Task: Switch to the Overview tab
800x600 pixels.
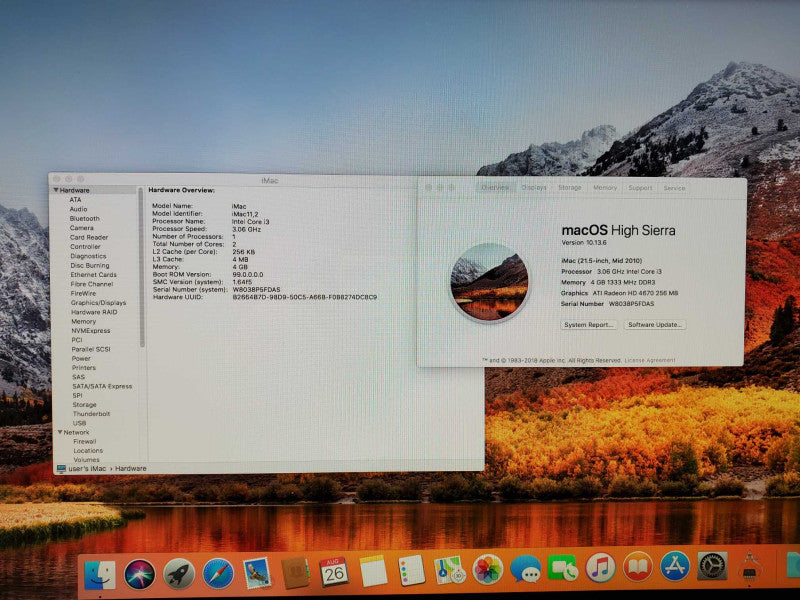Action: [x=495, y=188]
